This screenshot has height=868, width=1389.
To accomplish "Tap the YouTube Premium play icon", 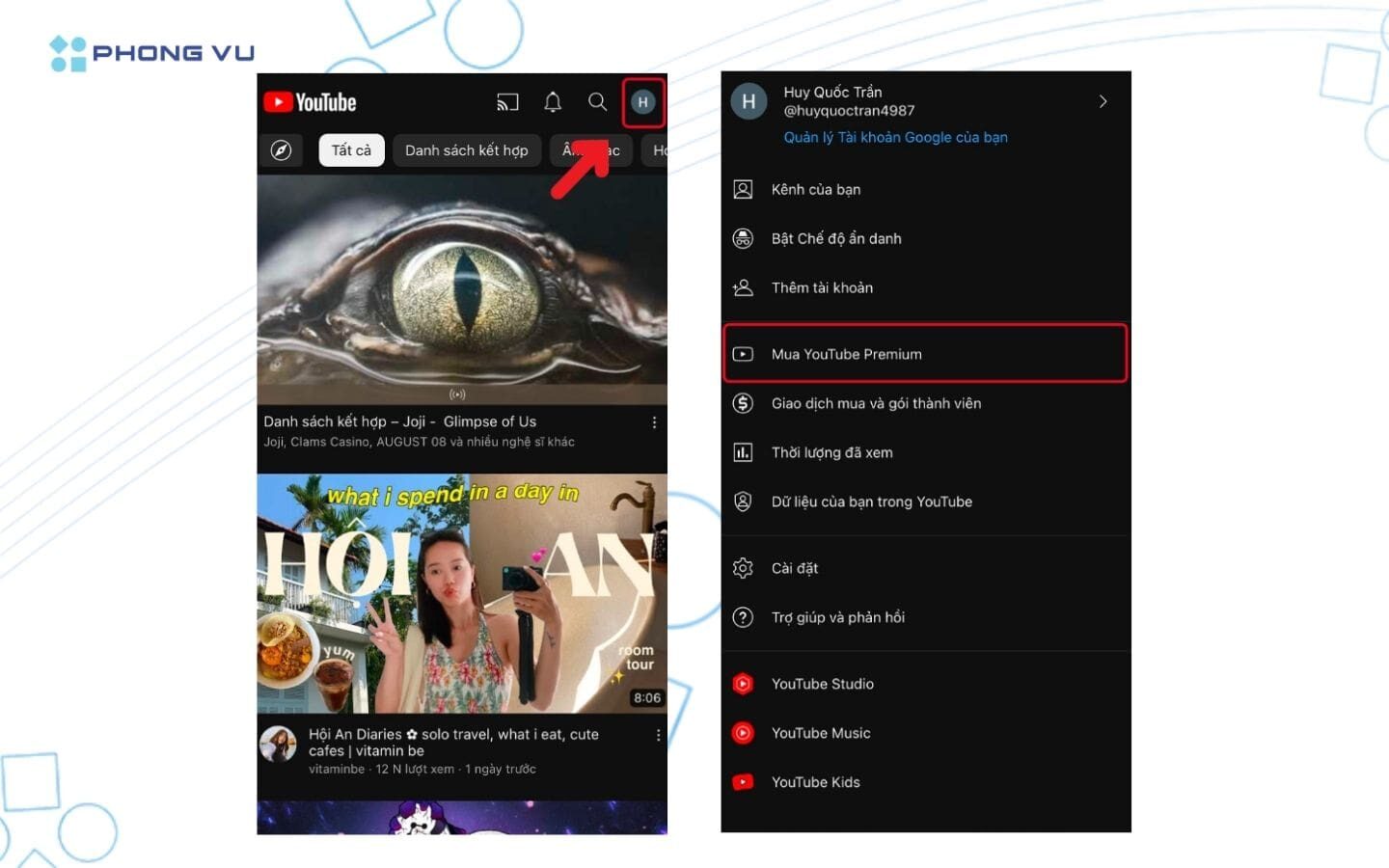I will pos(743,354).
